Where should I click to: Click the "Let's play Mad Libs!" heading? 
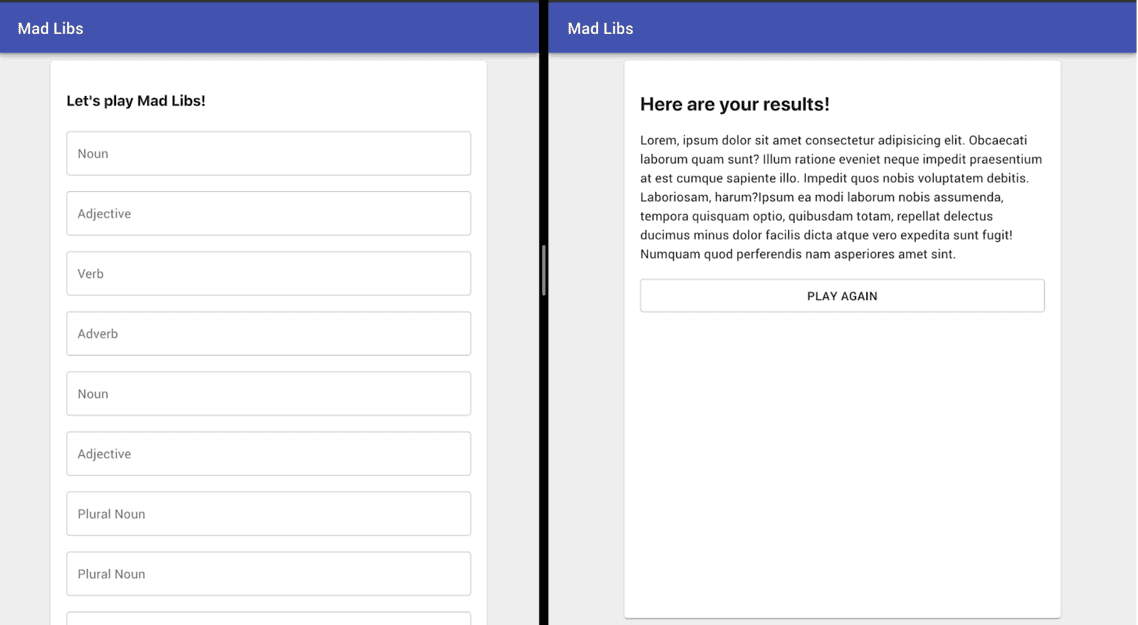[136, 101]
